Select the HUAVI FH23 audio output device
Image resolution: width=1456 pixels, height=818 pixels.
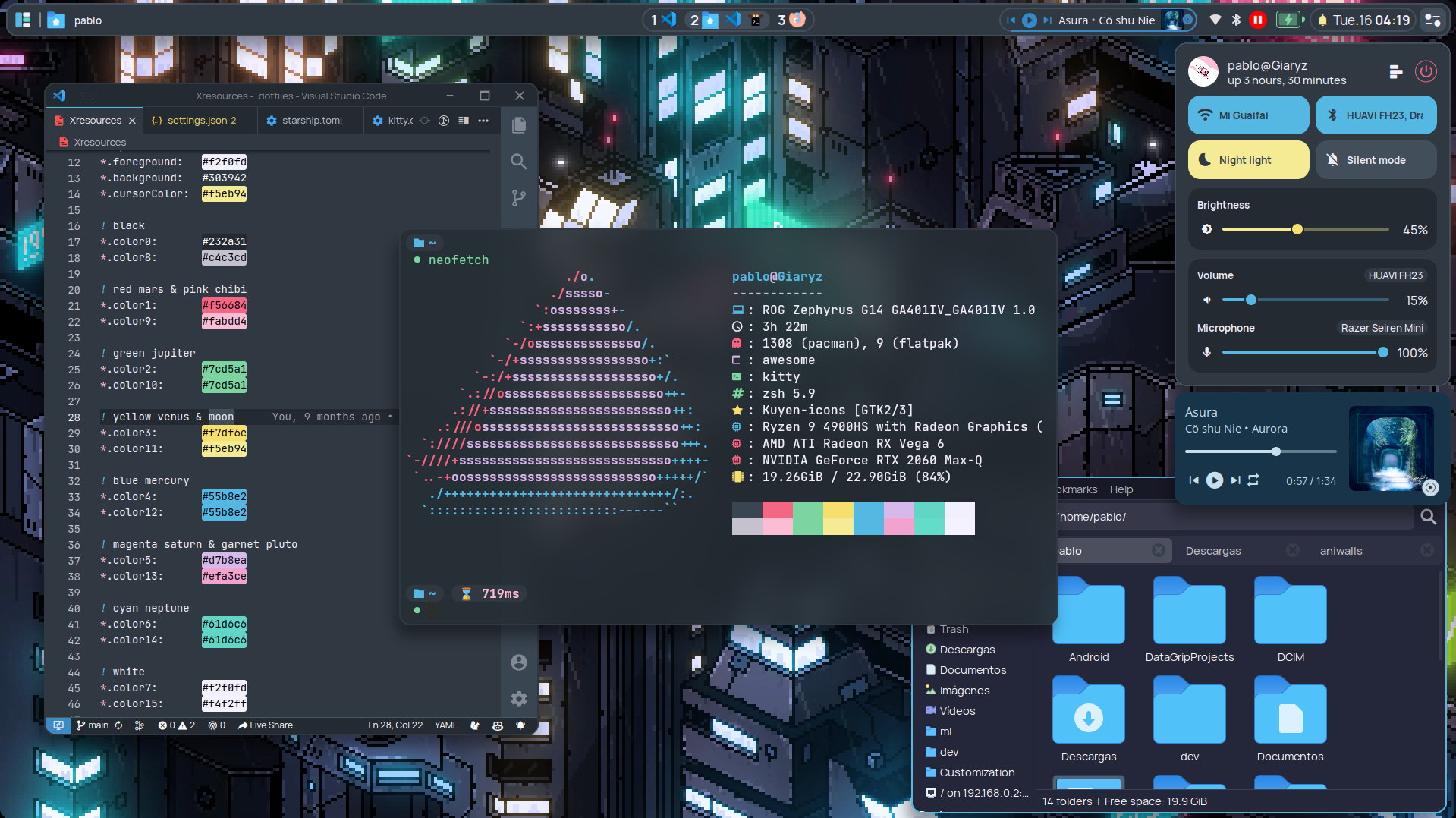pos(1395,275)
